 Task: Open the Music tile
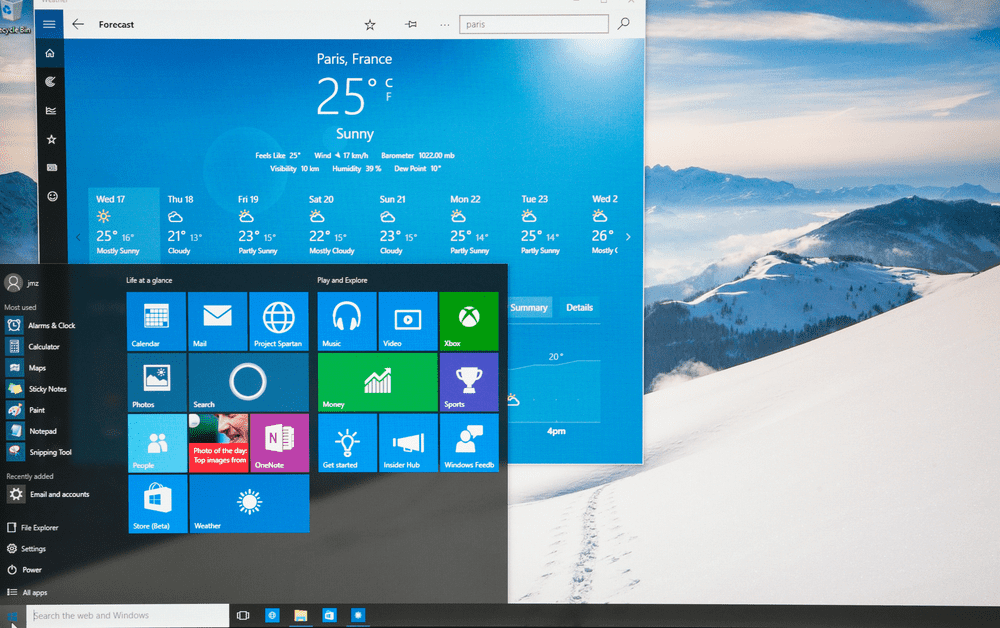[x=347, y=321]
